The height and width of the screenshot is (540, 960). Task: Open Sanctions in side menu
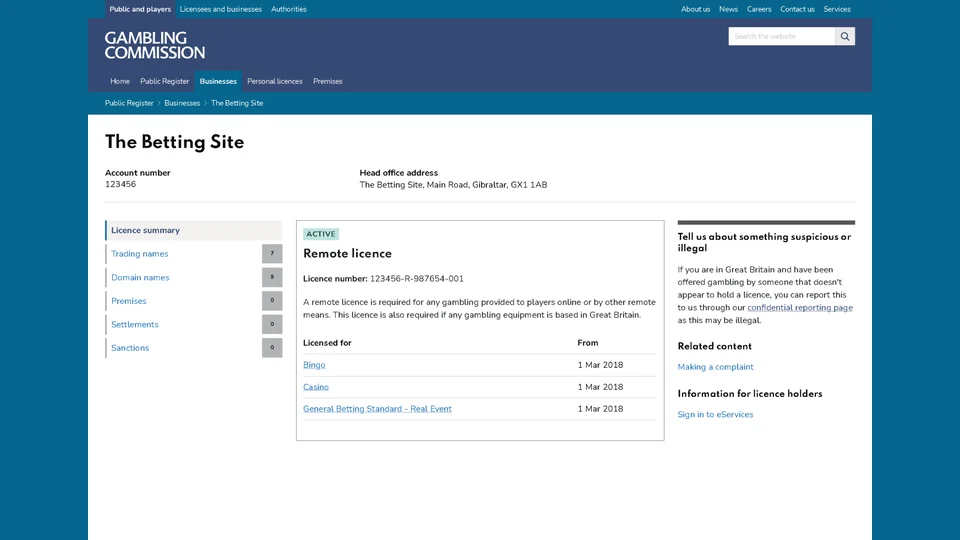click(130, 348)
